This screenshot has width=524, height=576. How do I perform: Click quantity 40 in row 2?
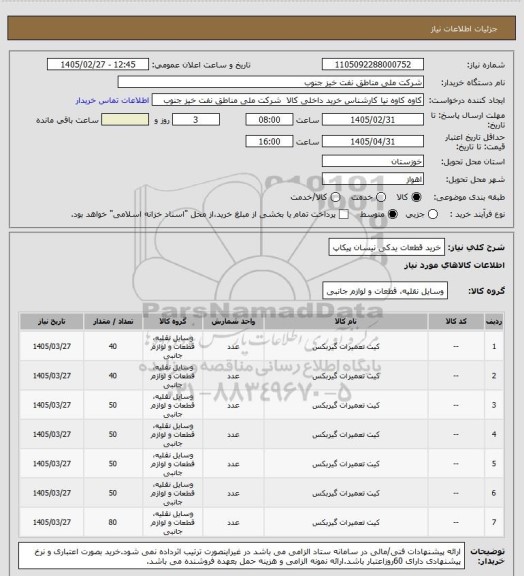(113, 376)
